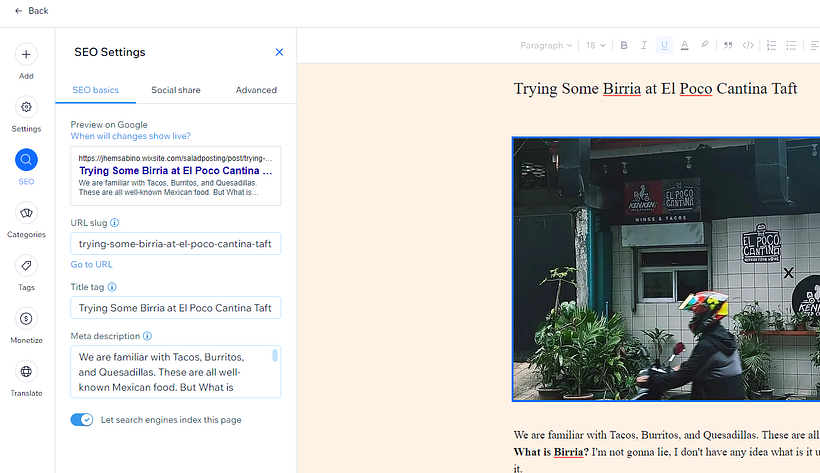This screenshot has height=473, width=820.
Task: Toggle Underline formatting
Action: [664, 46]
